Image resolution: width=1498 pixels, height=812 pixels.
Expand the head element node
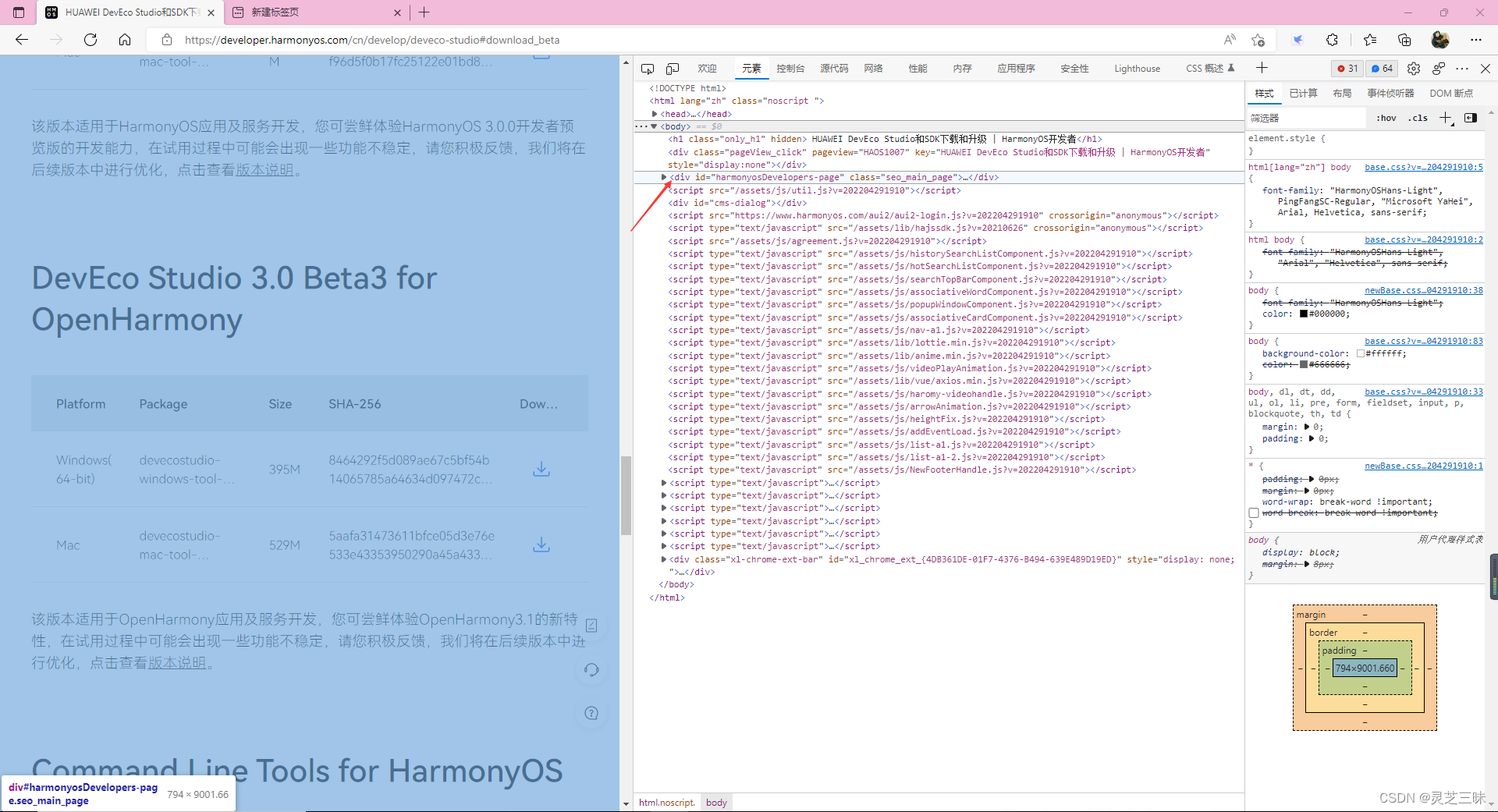click(655, 114)
